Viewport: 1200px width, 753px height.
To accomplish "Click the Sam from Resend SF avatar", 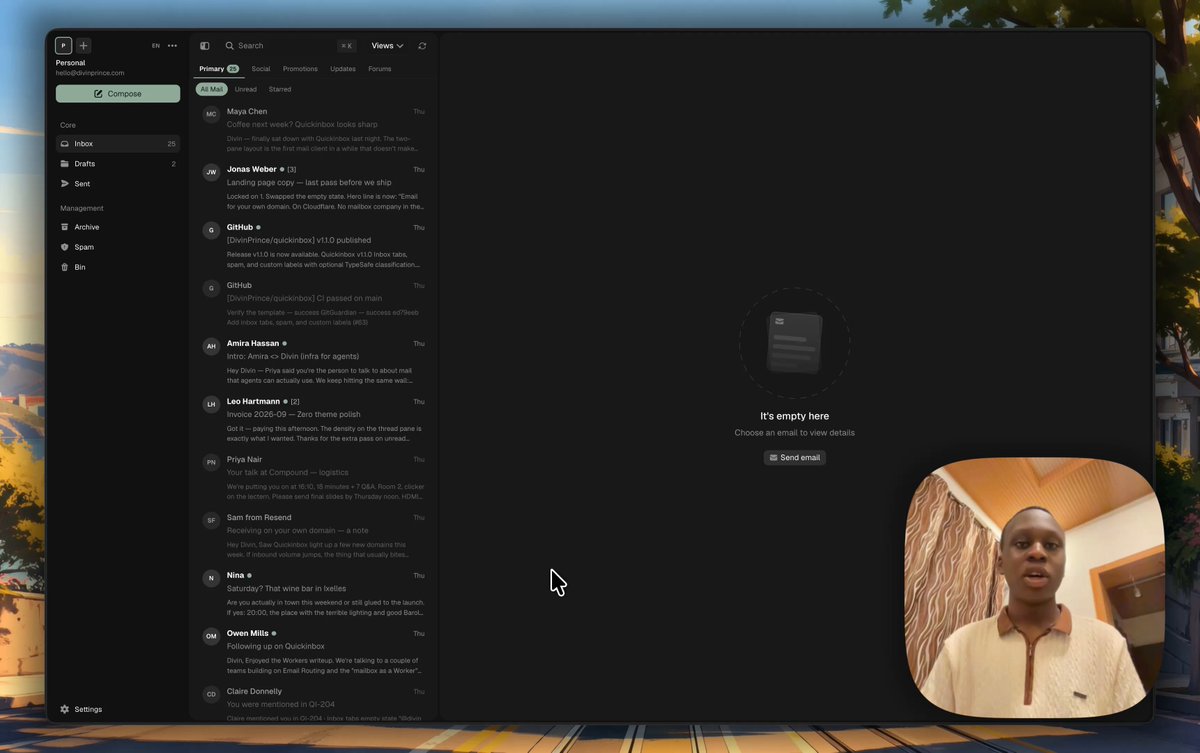I will click(x=211, y=520).
